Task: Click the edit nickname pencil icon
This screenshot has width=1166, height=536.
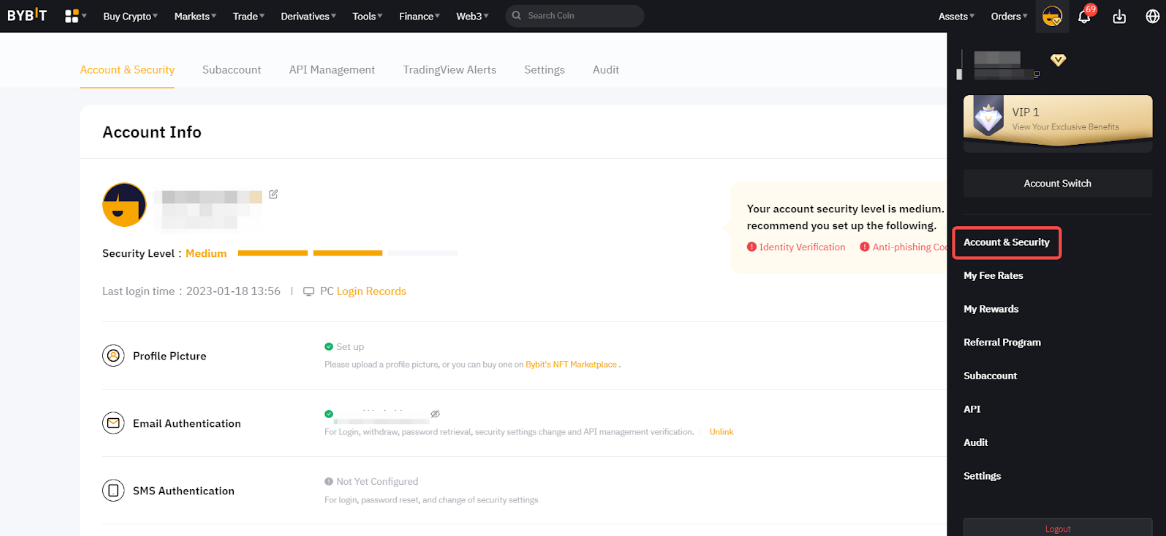Action: (274, 194)
